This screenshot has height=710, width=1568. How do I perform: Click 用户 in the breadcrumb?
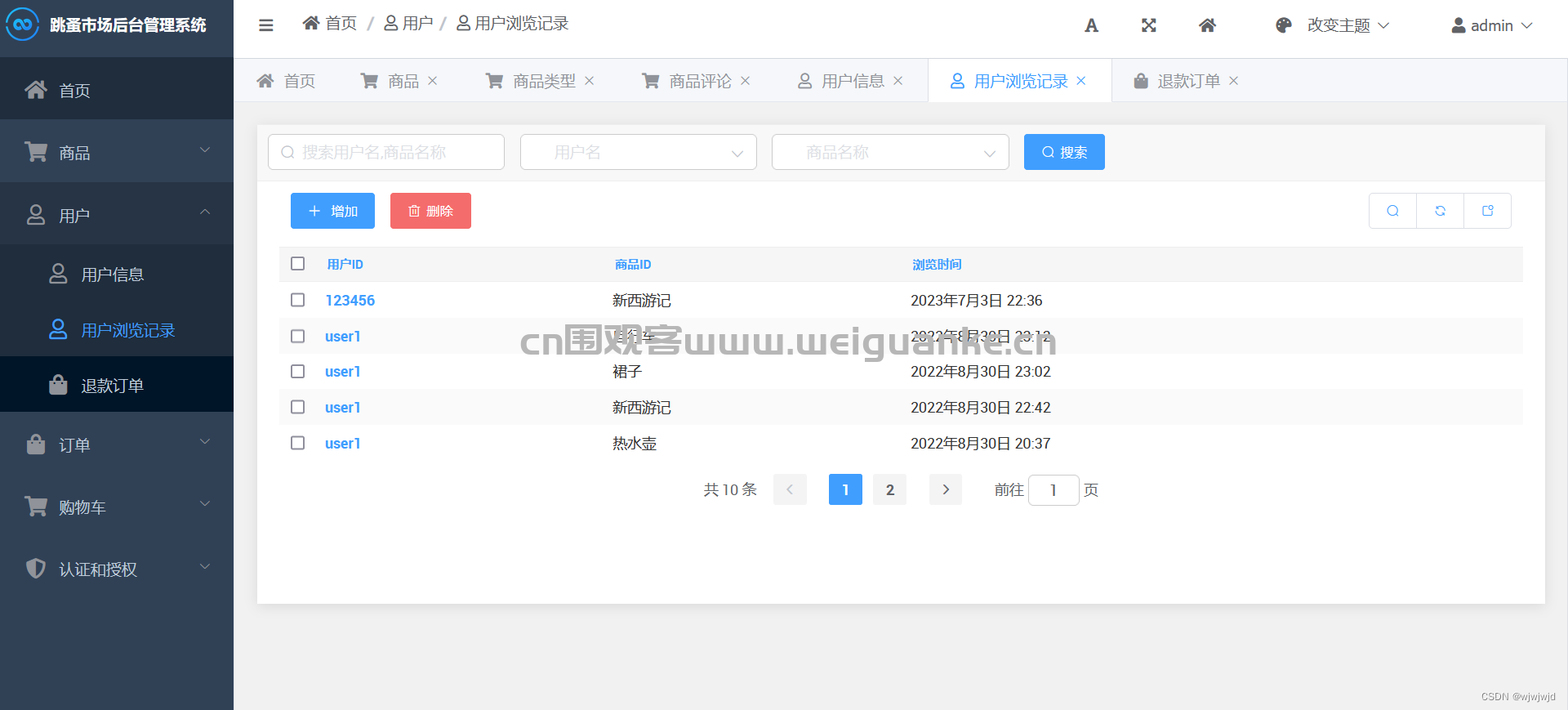pyautogui.click(x=408, y=23)
